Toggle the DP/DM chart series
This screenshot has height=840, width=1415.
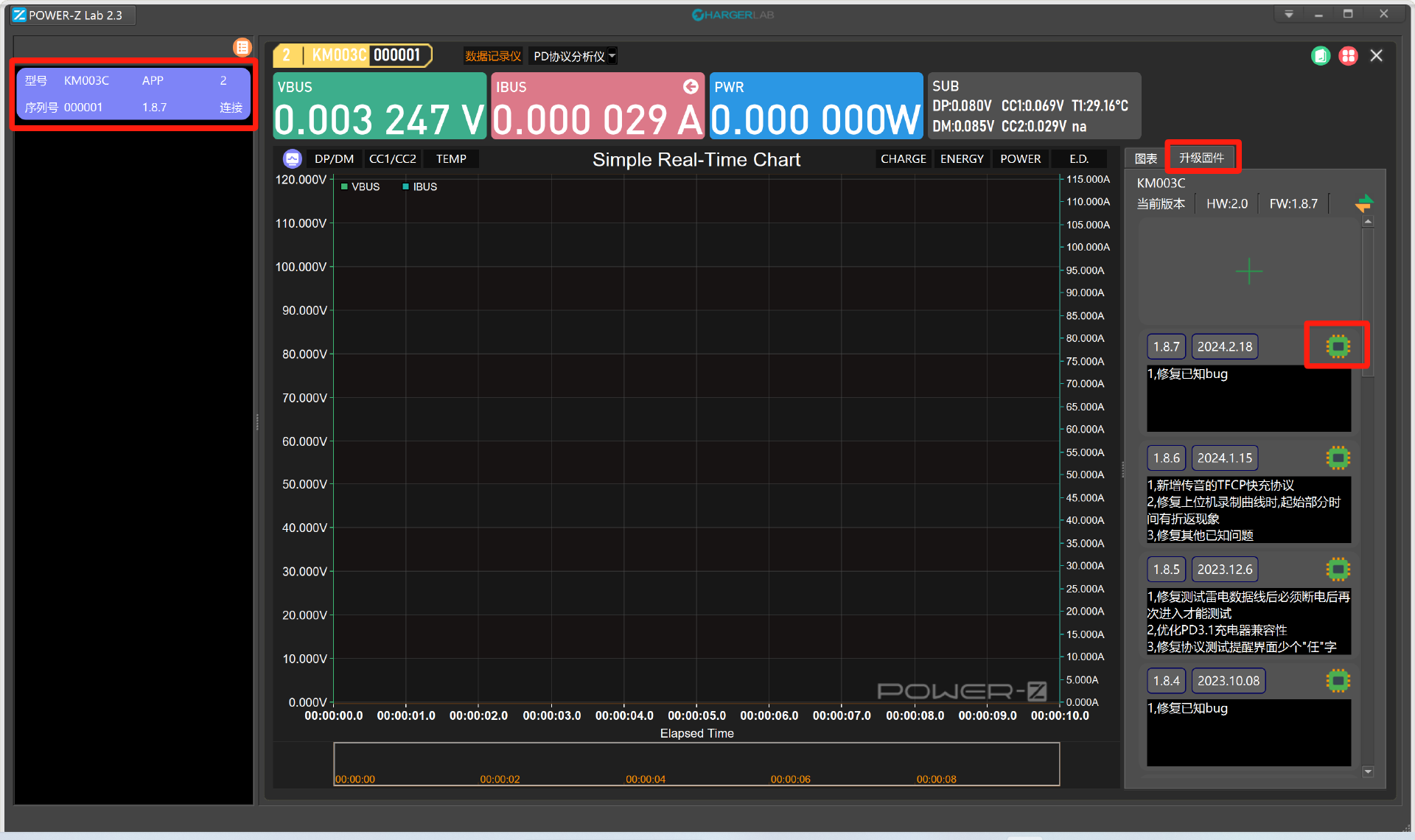tap(334, 159)
